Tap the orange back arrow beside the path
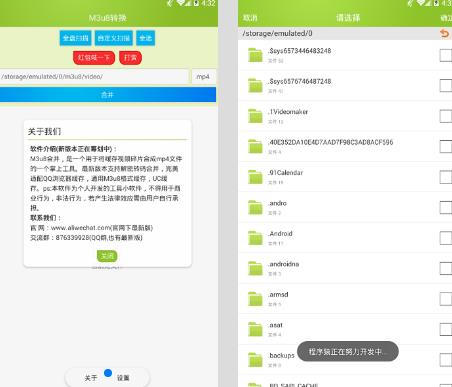The image size is (452, 387). (444, 33)
